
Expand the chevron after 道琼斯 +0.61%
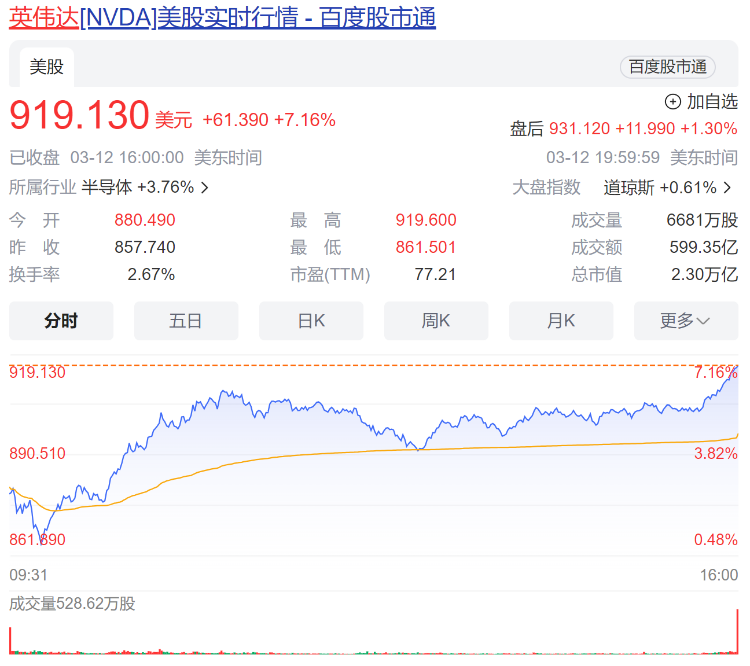(728, 188)
